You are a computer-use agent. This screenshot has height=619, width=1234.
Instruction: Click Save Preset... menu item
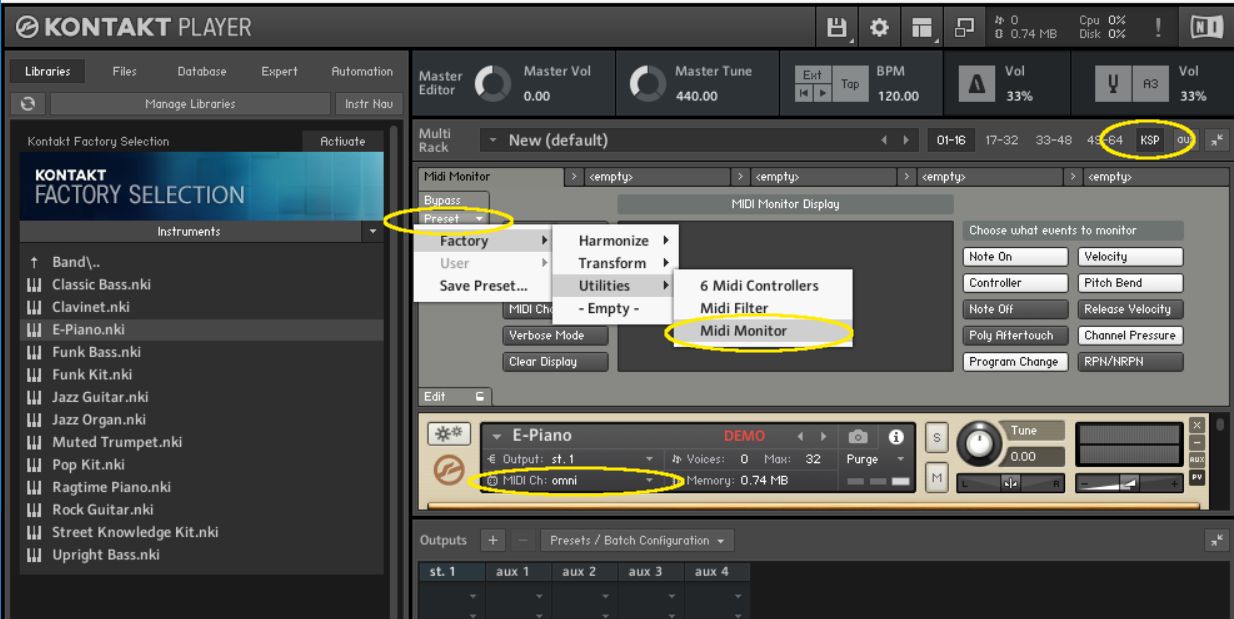[483, 285]
